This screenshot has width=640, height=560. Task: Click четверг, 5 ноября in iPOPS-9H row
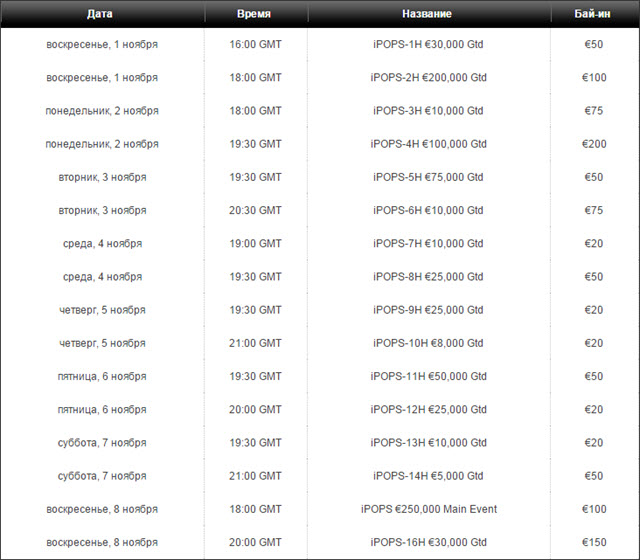coord(102,310)
